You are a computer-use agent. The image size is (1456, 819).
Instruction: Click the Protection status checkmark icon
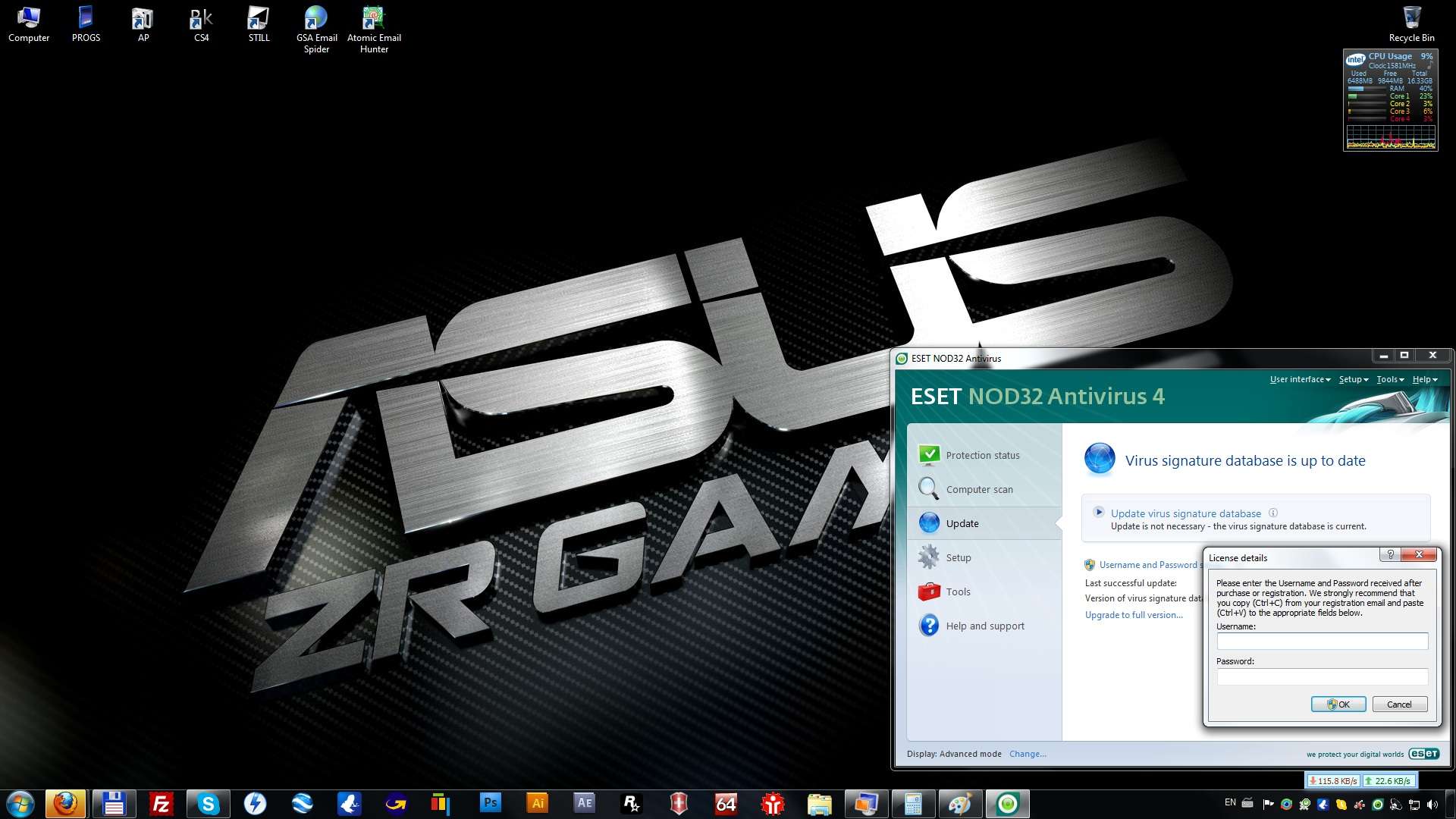[x=929, y=454]
